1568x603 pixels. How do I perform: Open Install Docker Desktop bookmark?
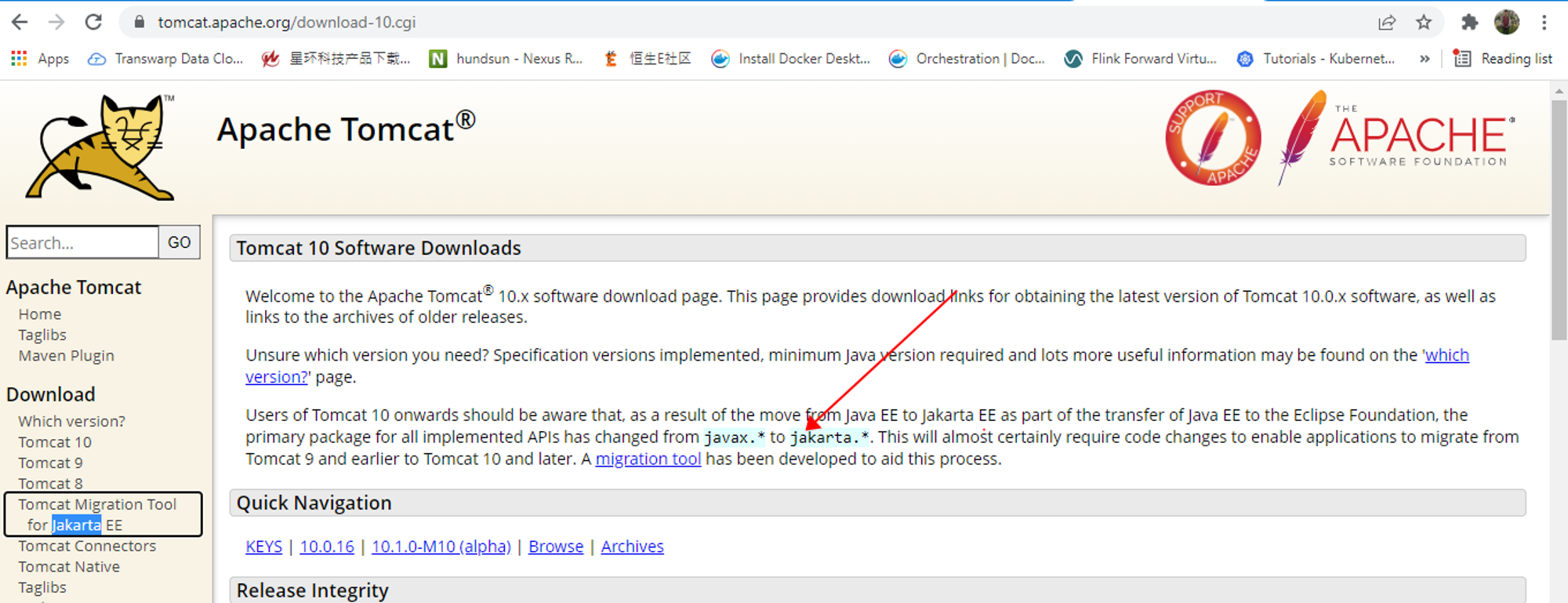pos(790,59)
